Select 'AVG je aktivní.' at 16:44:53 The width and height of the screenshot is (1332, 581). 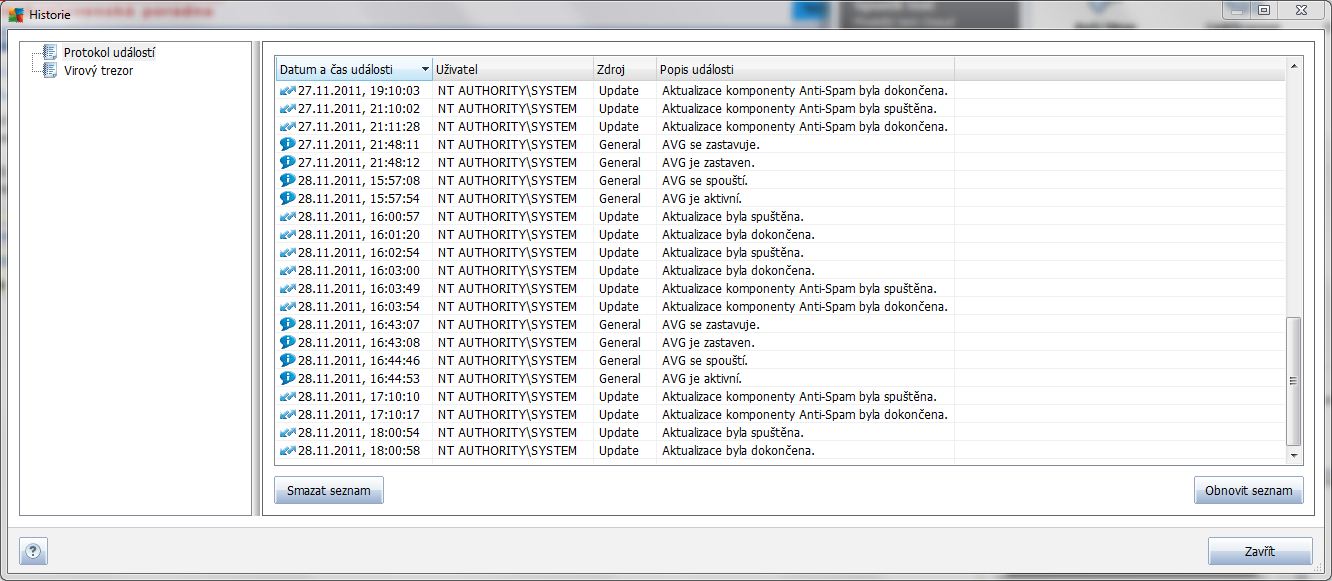[702, 378]
